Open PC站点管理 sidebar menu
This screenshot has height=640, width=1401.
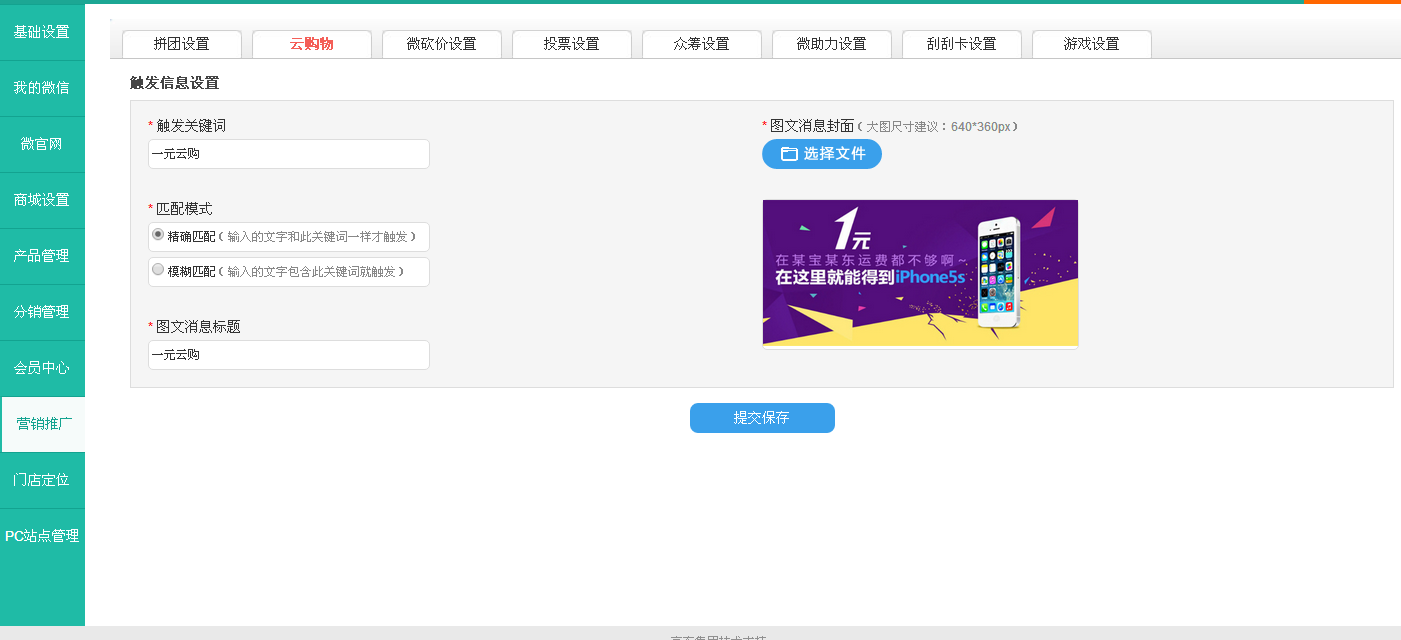[42, 536]
